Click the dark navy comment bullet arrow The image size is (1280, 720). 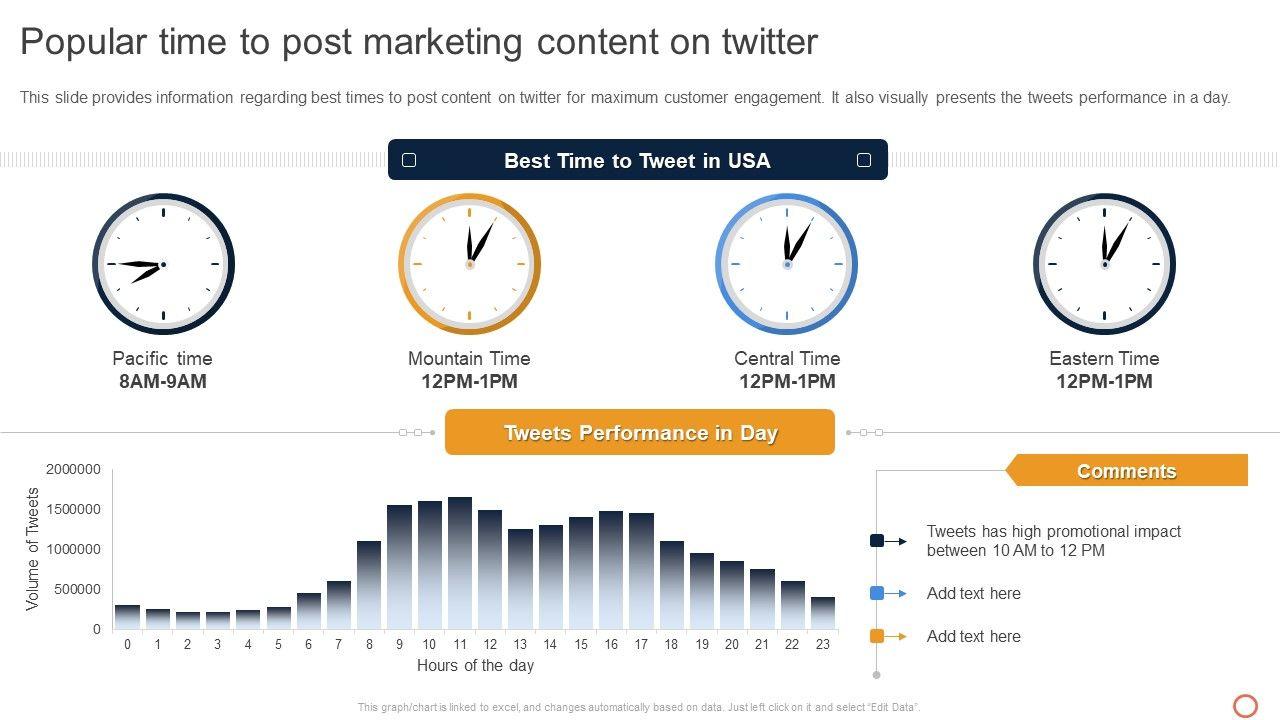(888, 541)
